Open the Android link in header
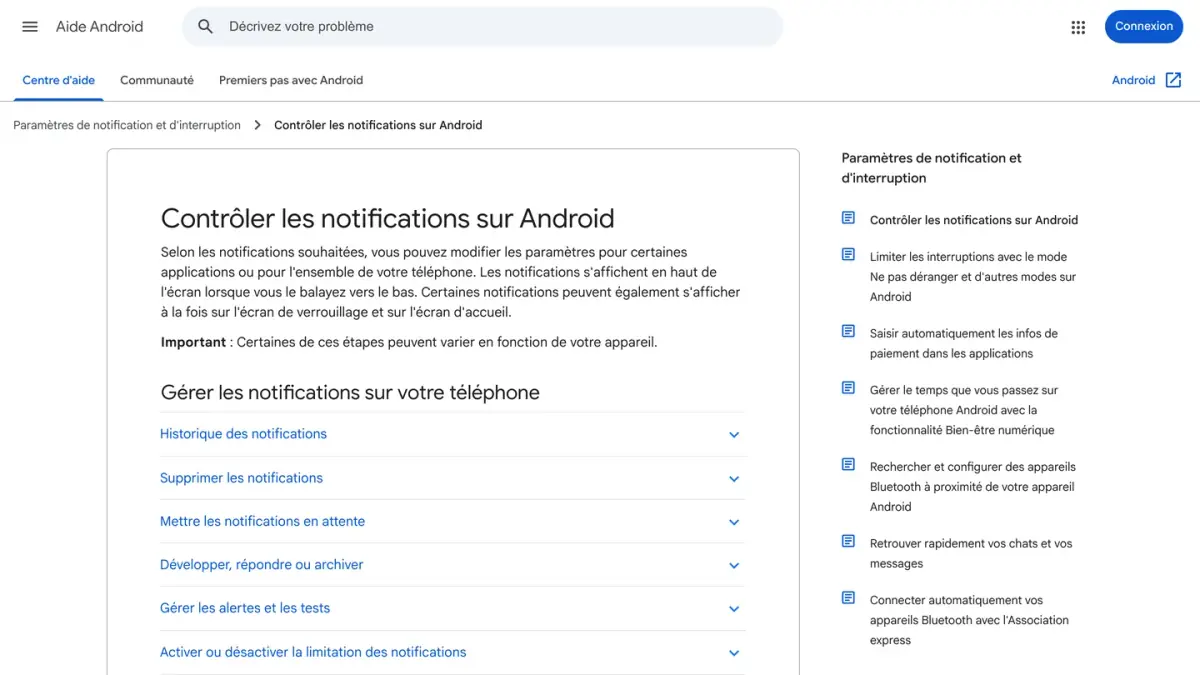The image size is (1200, 675). tap(1133, 80)
